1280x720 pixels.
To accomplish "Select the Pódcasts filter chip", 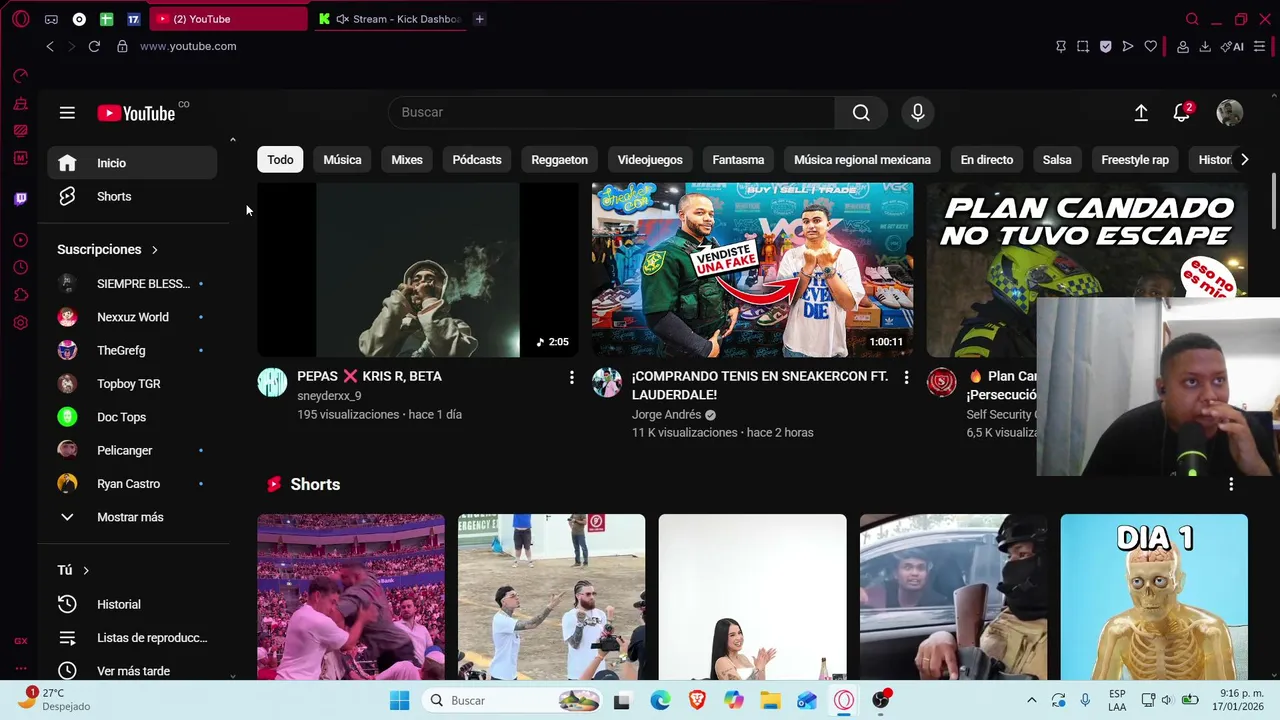I will (477, 160).
